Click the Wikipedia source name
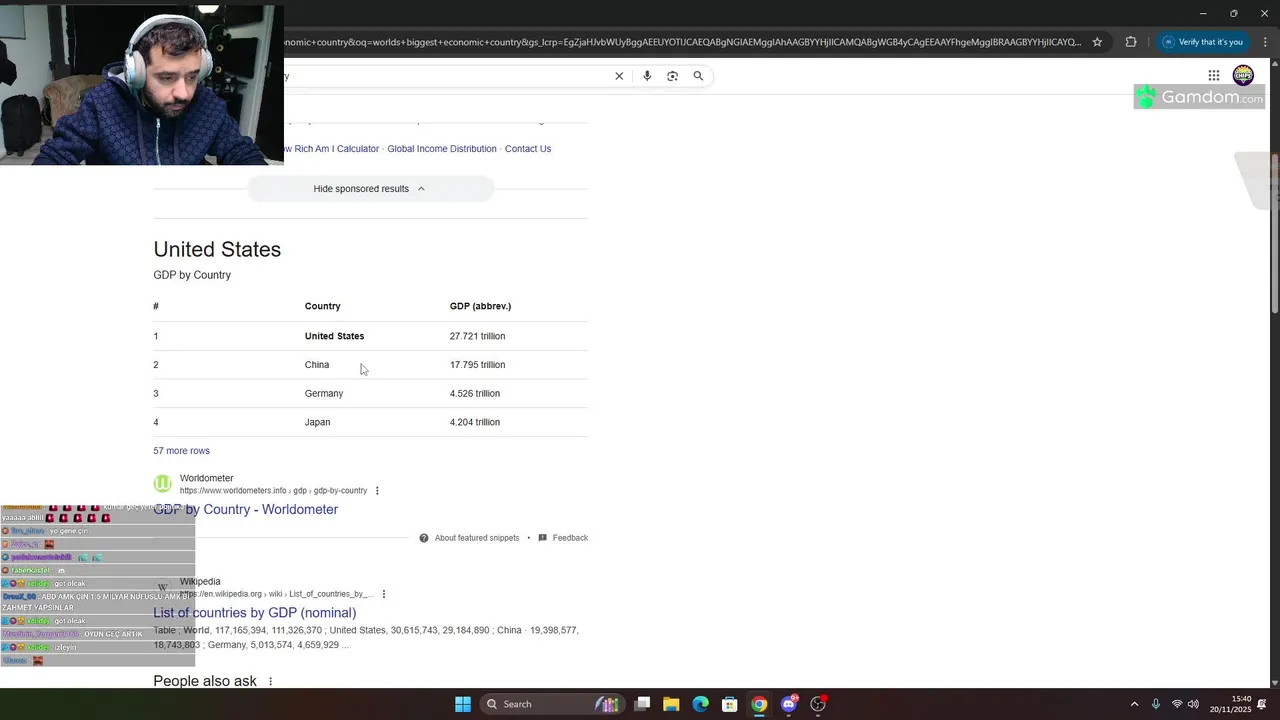1280x720 pixels. tap(200, 582)
